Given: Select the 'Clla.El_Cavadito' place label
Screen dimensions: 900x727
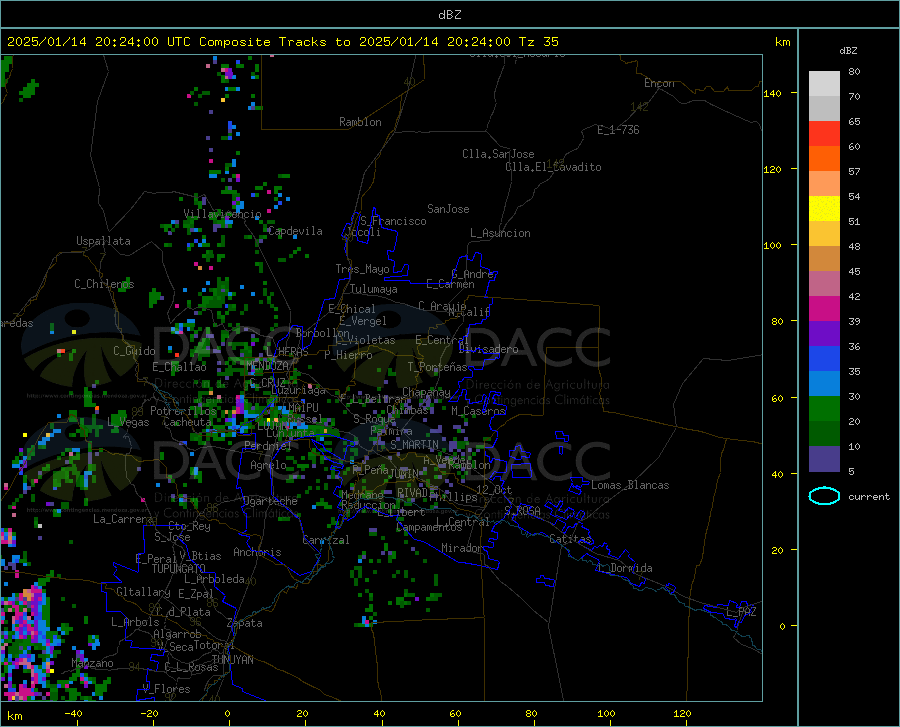Looking at the screenshot, I should 553,167.
